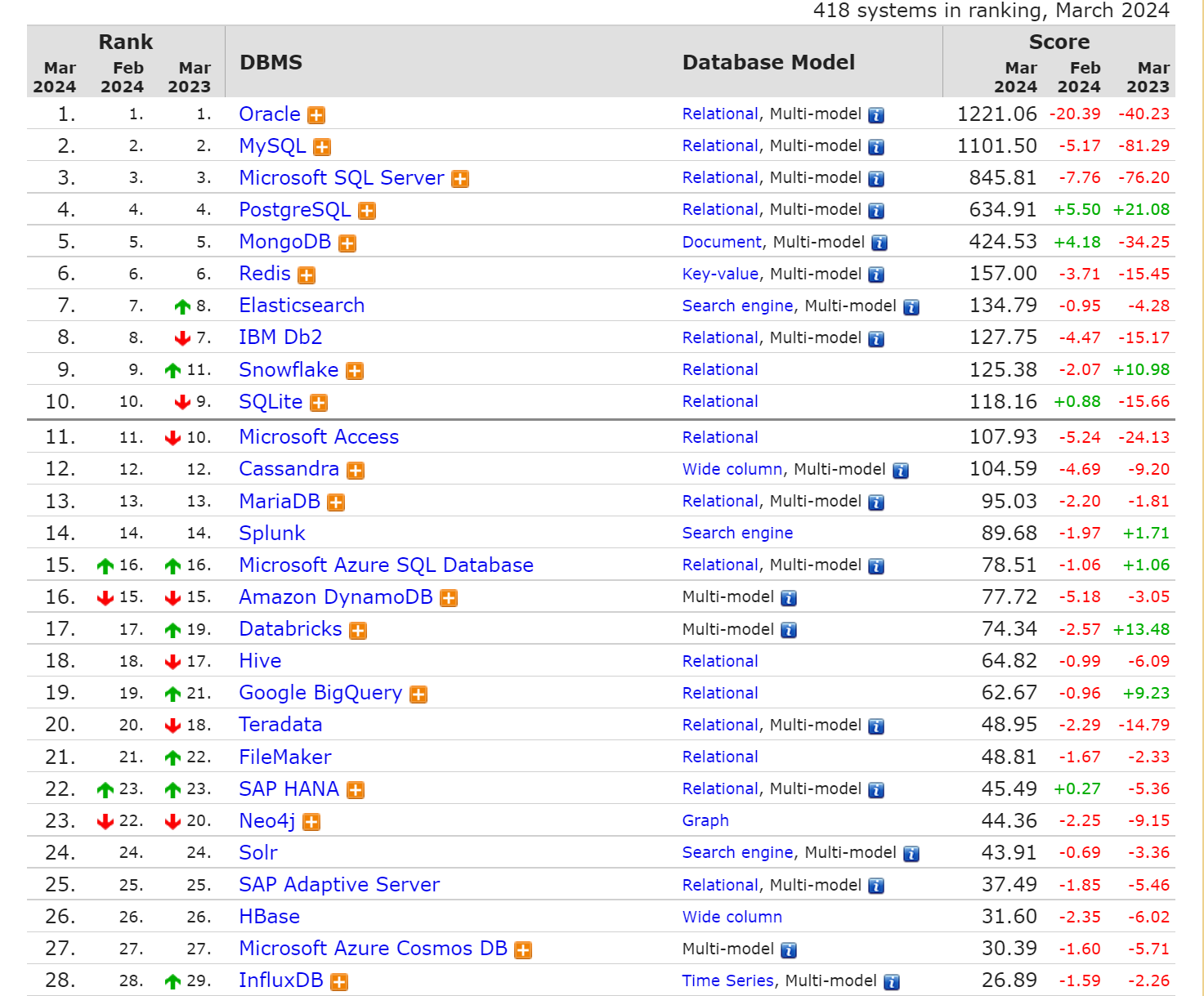The width and height of the screenshot is (1204, 996).
Task: Click the info icon in the Teradata row
Action: coord(876,726)
